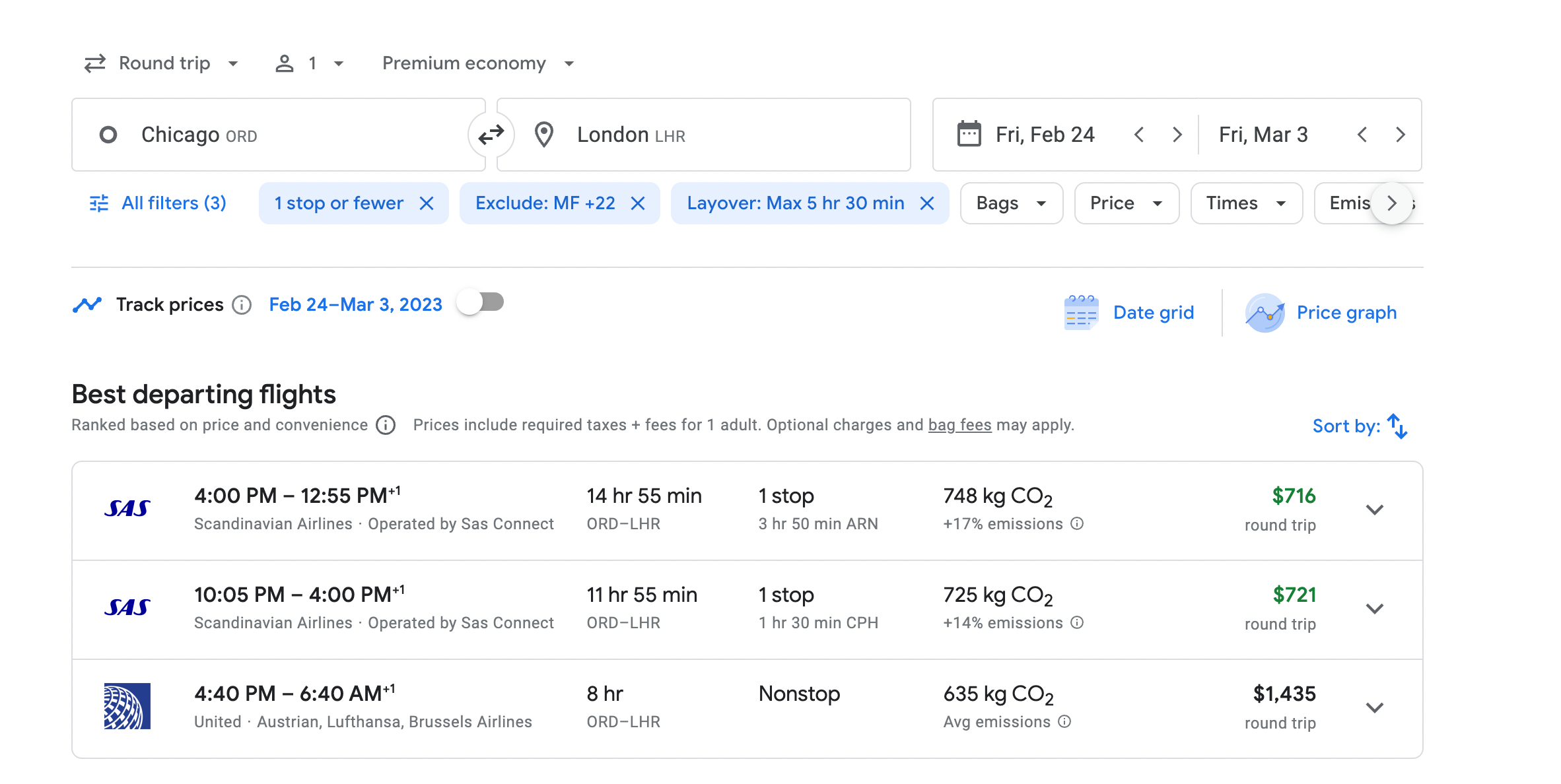This screenshot has height=784, width=1561.
Task: Click Track prices info icon
Action: click(242, 305)
